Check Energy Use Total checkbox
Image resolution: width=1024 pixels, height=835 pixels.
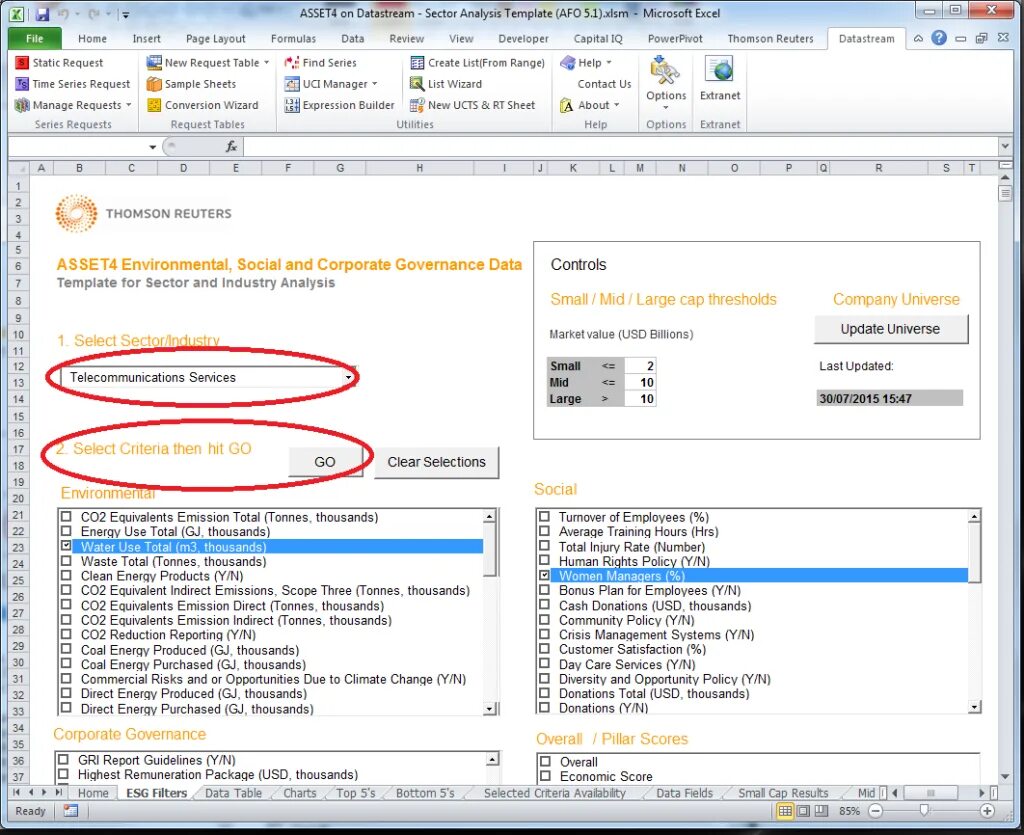tap(66, 531)
